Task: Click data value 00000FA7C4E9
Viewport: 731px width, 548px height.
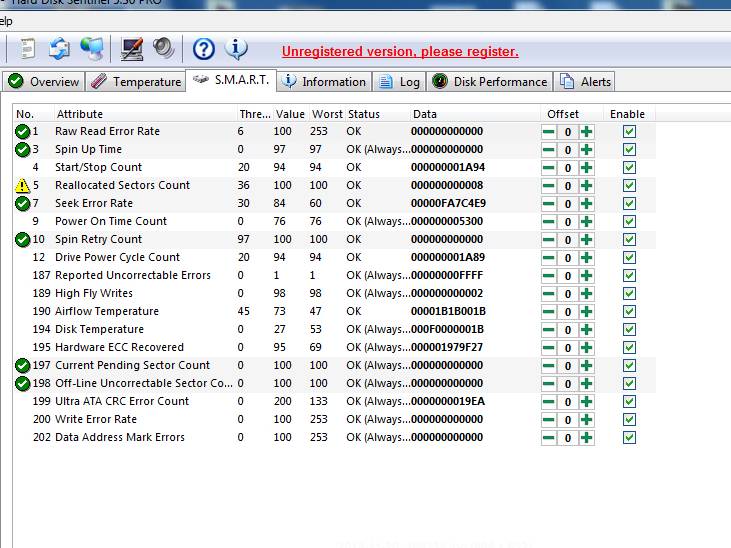Action: tap(448, 203)
